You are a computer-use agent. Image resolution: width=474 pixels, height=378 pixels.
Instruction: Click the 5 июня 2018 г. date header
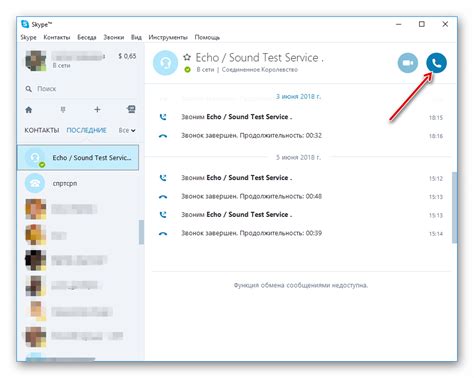pyautogui.click(x=298, y=157)
